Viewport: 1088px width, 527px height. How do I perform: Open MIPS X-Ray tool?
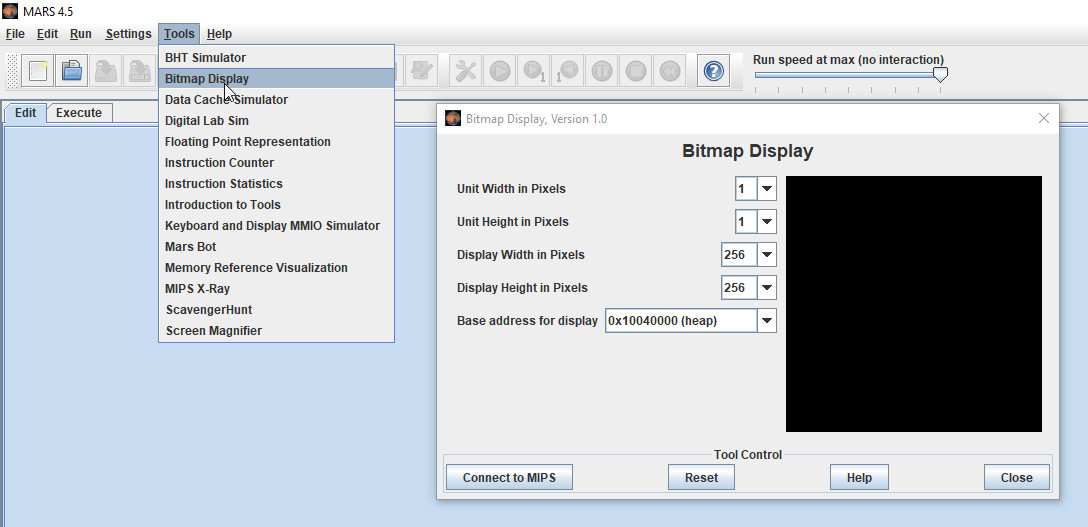coord(276,288)
